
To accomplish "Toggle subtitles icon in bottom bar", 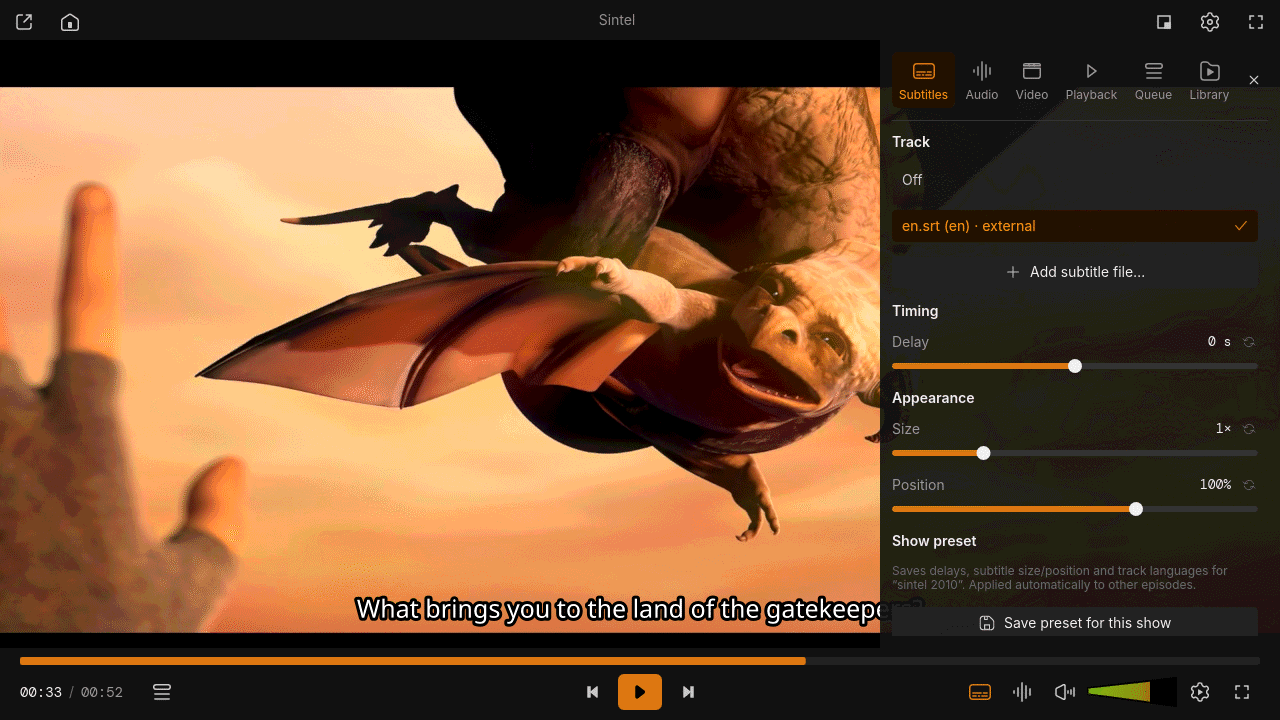I will click(980, 692).
